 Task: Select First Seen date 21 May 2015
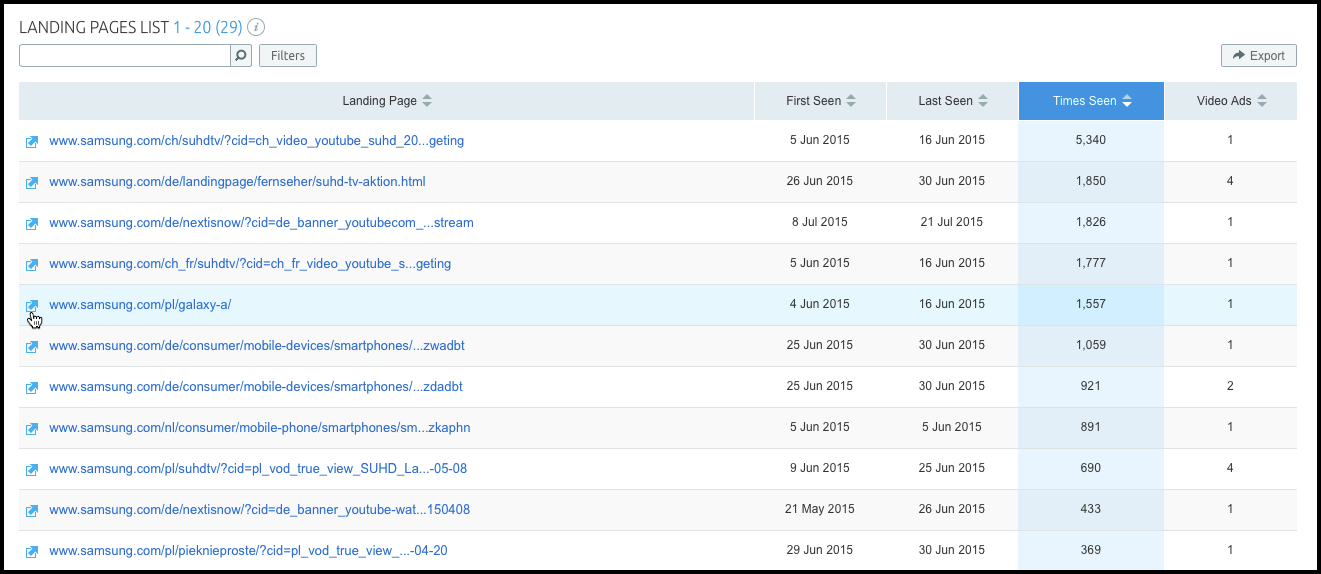(820, 509)
